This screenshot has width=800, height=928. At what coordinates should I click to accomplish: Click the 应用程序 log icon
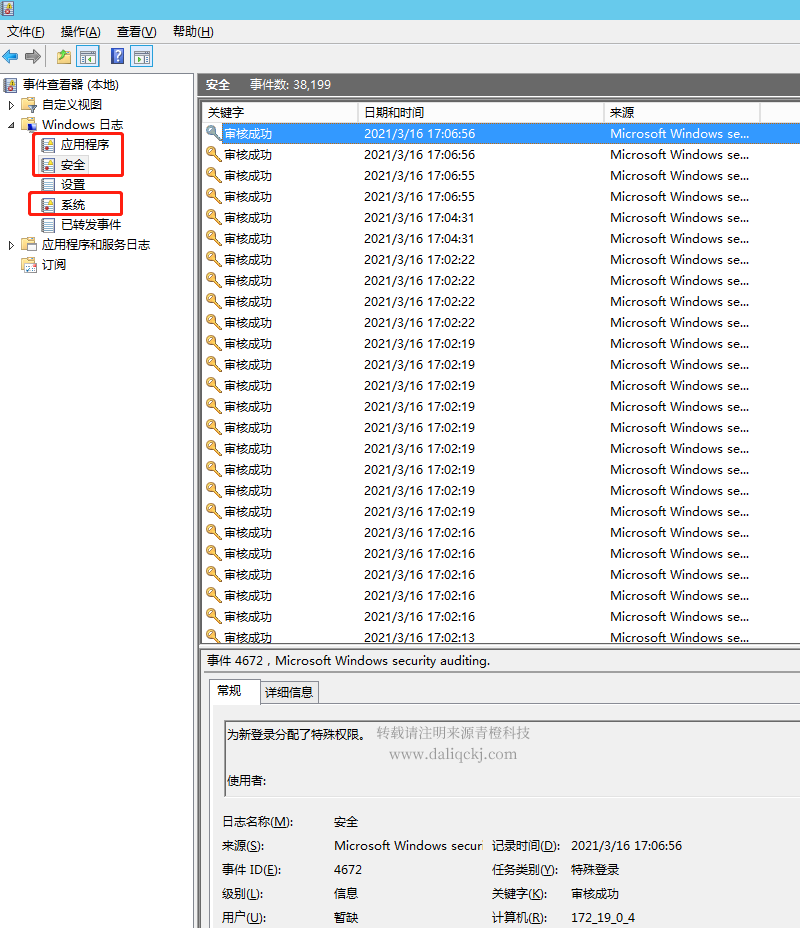[x=49, y=145]
